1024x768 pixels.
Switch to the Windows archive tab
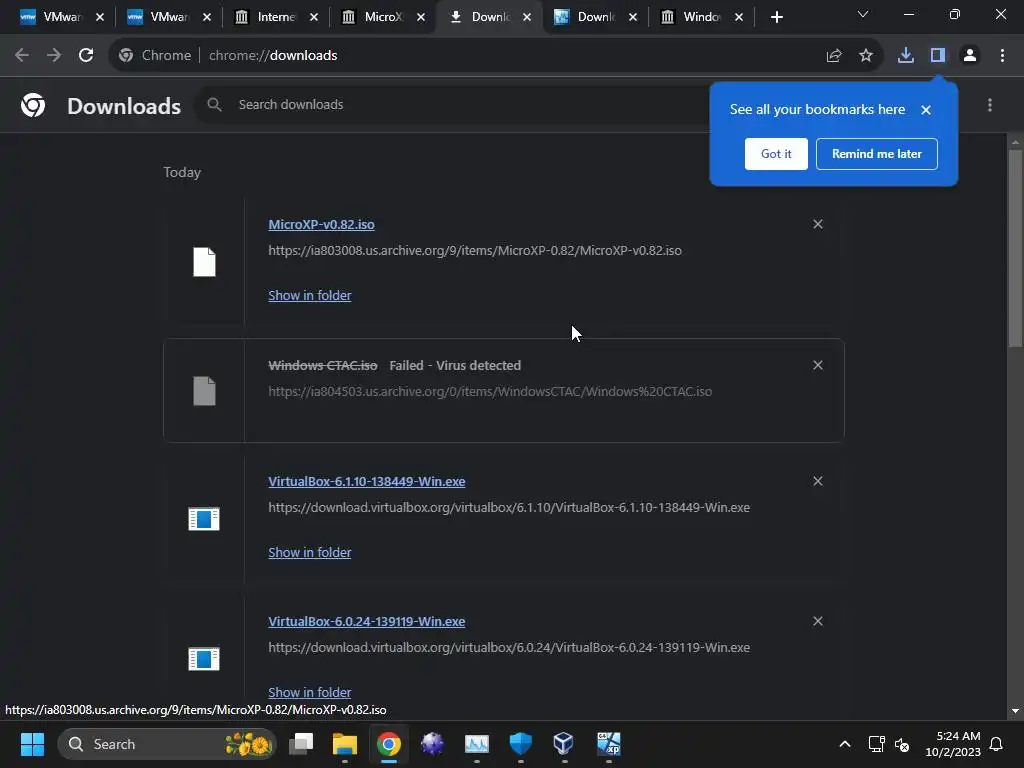tap(701, 17)
